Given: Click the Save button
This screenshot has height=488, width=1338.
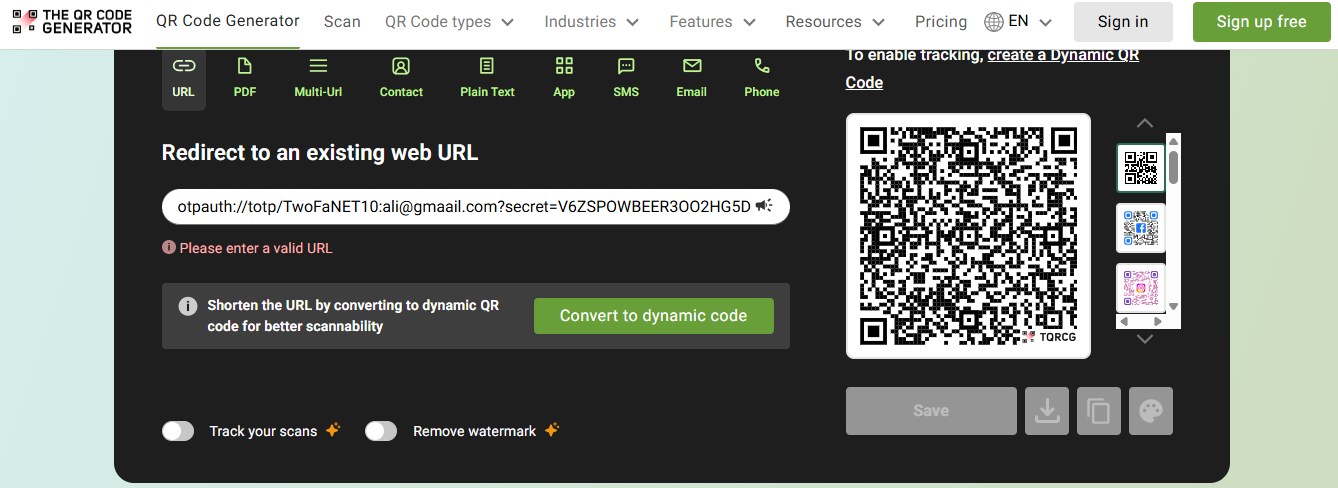Looking at the screenshot, I should pos(931,411).
